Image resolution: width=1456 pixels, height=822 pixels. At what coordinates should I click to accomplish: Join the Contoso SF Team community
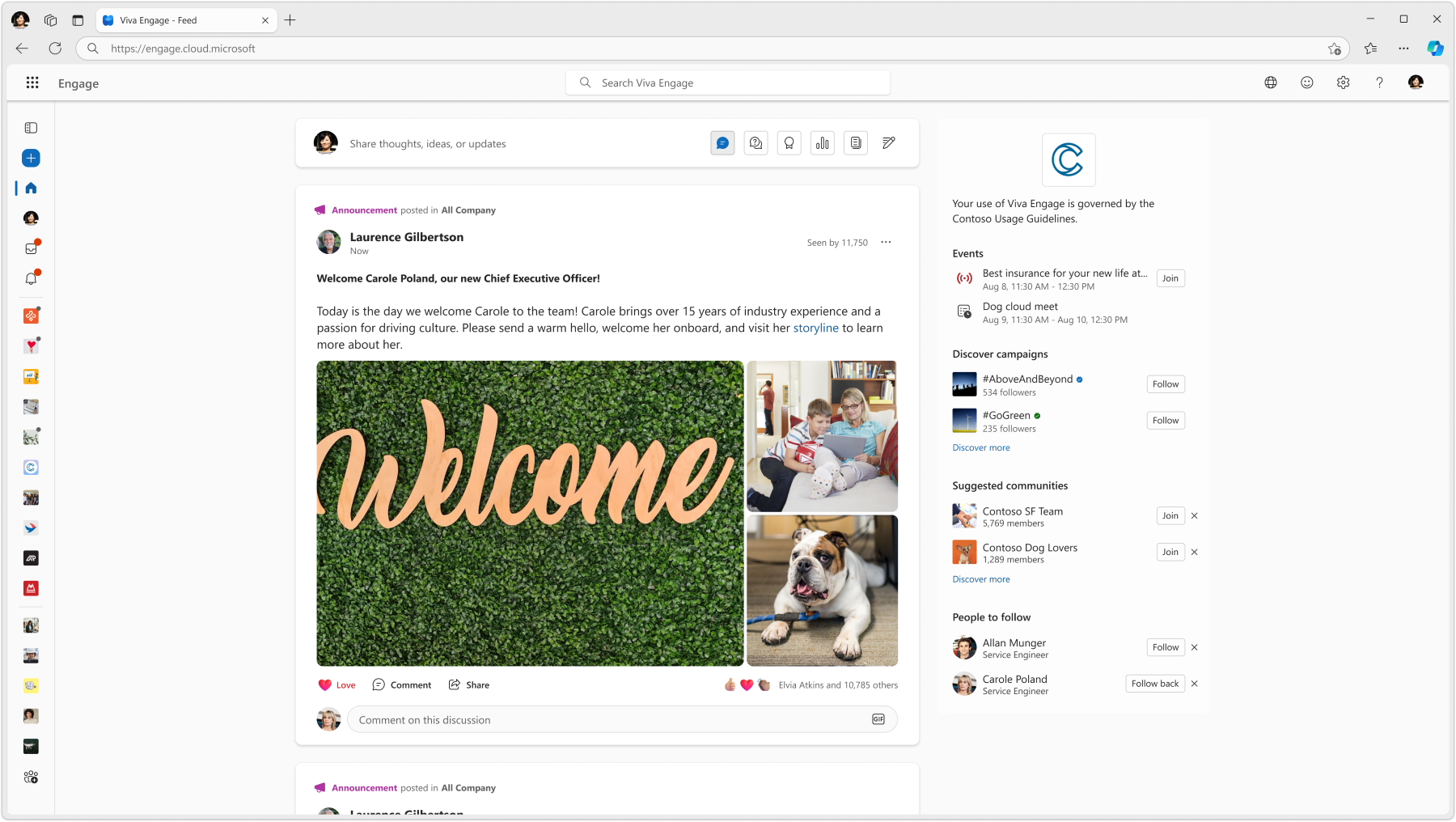(1170, 516)
